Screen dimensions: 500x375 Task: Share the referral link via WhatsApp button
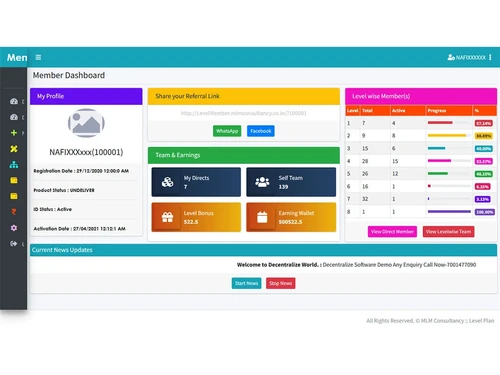[227, 131]
